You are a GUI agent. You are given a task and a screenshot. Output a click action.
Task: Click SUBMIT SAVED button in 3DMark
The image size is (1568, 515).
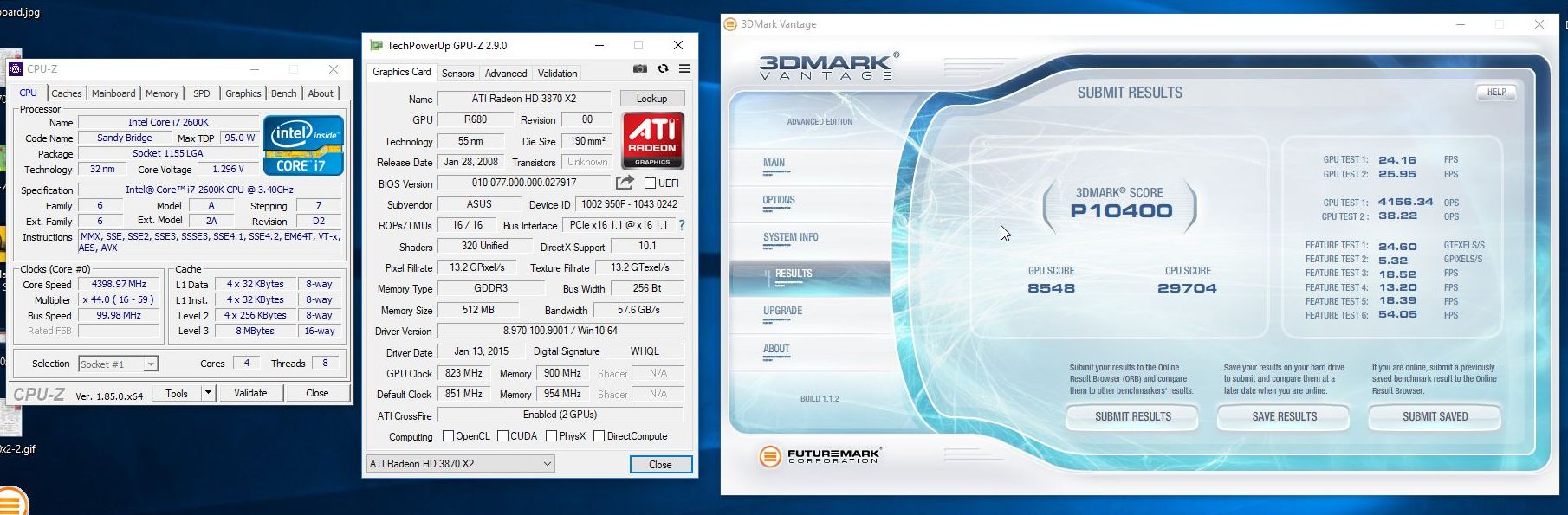pyautogui.click(x=1435, y=416)
